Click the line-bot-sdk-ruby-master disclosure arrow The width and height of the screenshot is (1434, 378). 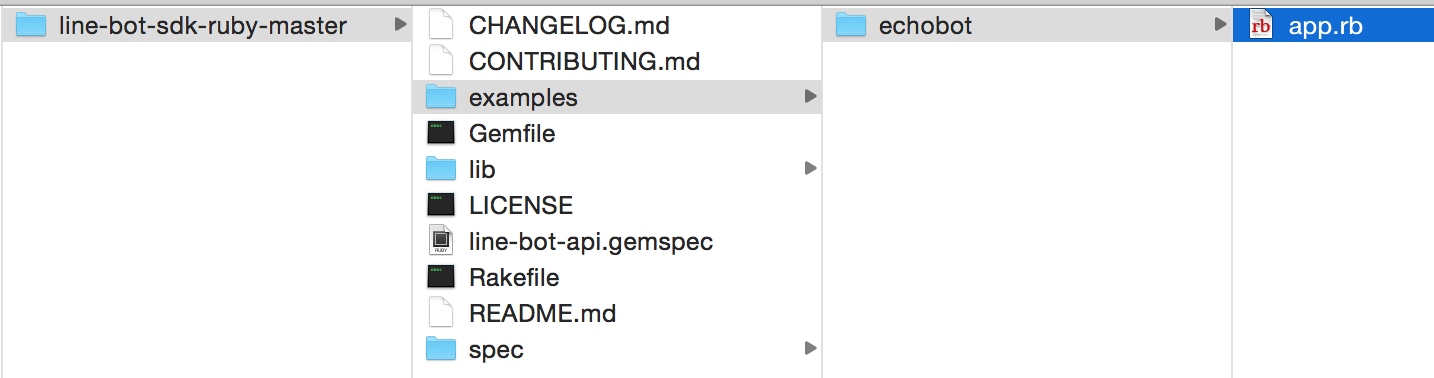(x=401, y=25)
